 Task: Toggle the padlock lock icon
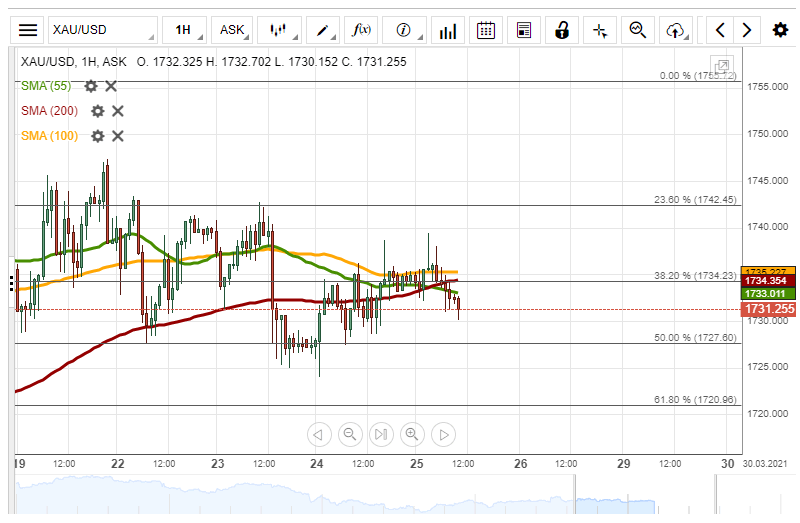click(562, 30)
